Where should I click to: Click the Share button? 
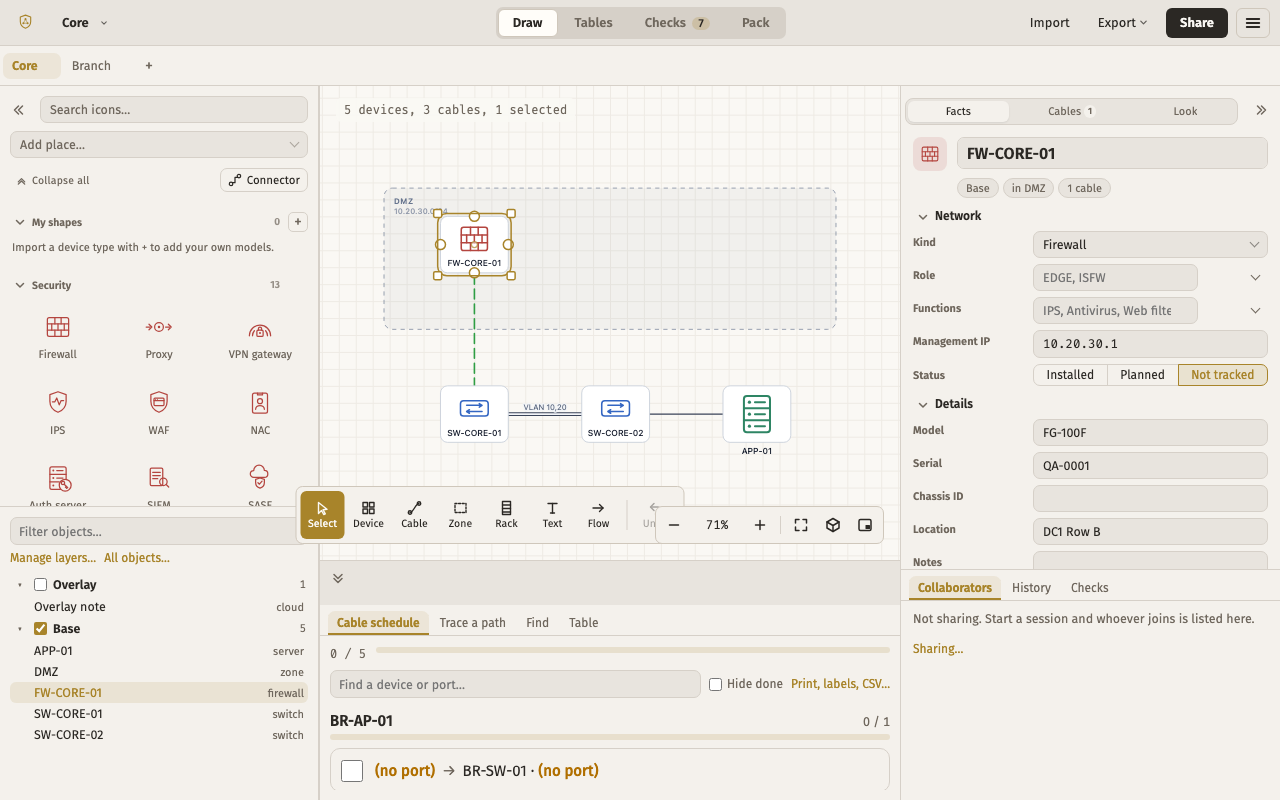1197,23
